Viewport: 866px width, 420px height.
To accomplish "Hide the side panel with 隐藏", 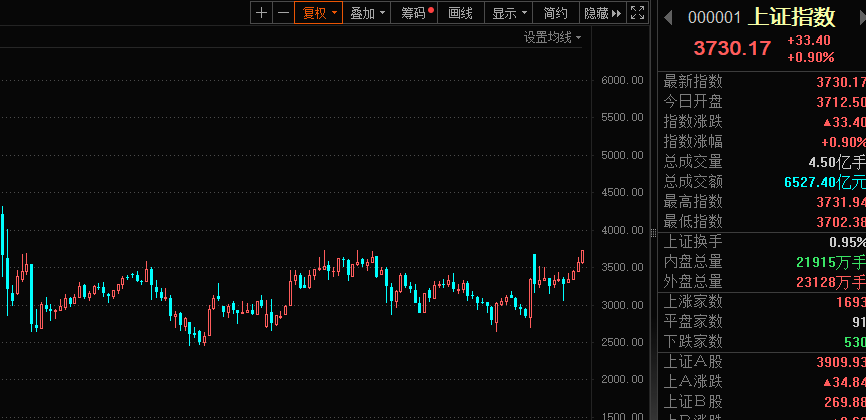I will pos(601,13).
